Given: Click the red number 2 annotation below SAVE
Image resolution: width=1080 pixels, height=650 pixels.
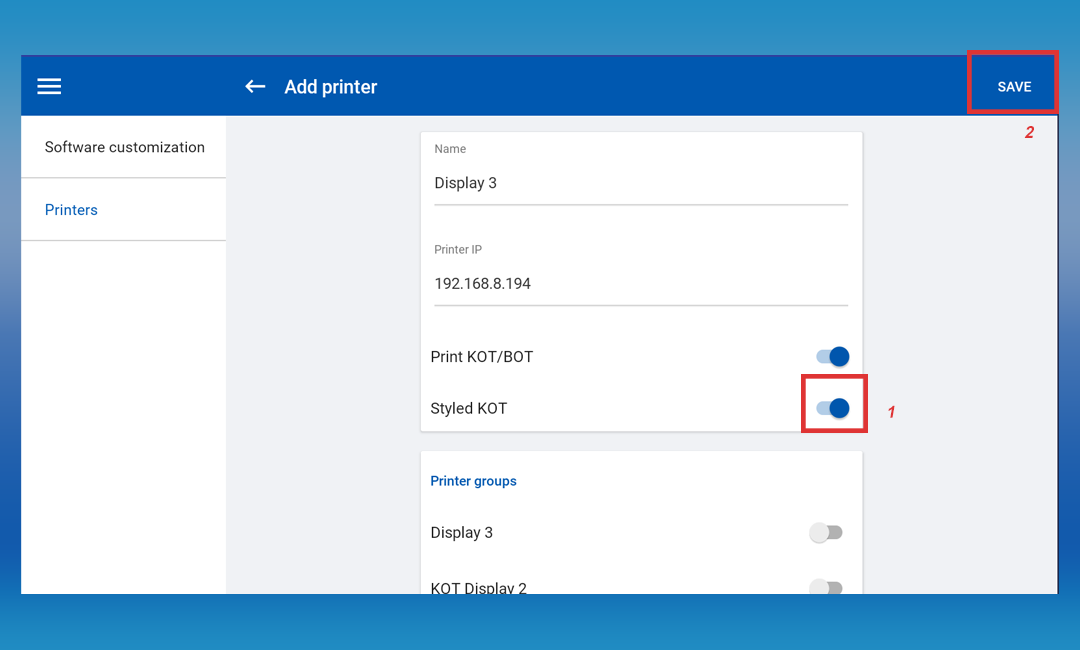Looking at the screenshot, I should [1028, 132].
